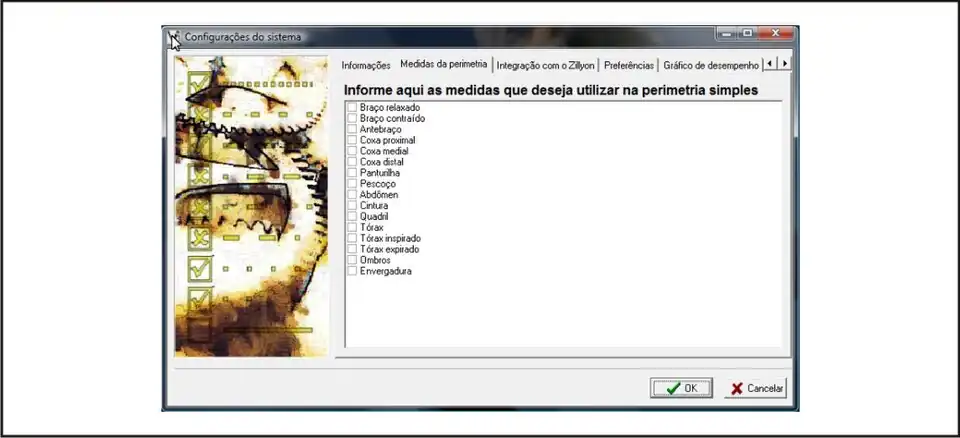
Task: Go to the Preferências tab
Action: point(629,65)
